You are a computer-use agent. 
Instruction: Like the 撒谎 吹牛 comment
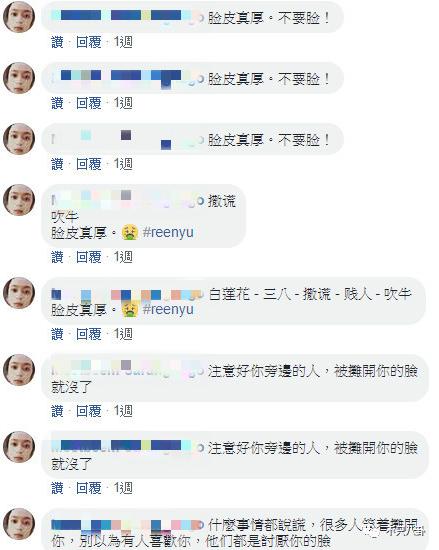point(57,257)
